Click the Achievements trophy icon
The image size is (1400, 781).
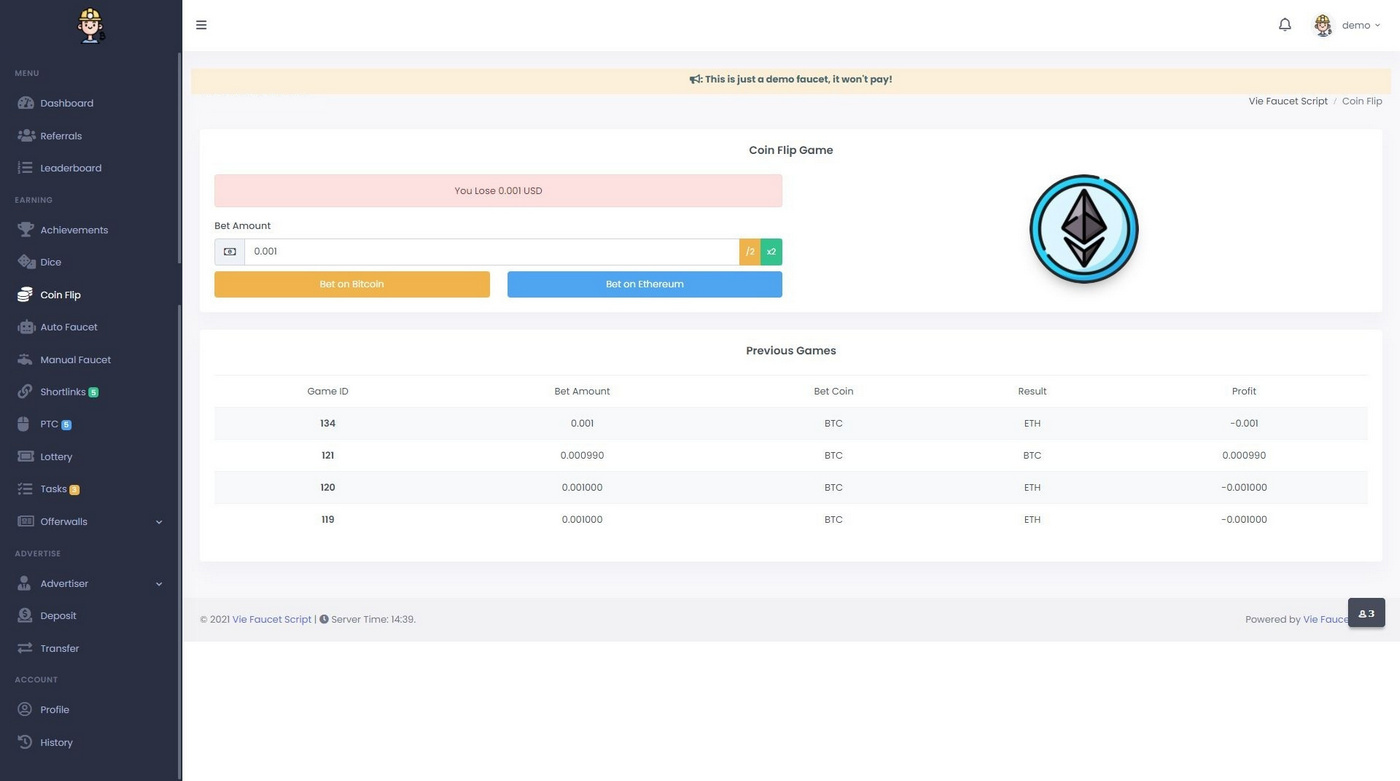tap(25, 230)
